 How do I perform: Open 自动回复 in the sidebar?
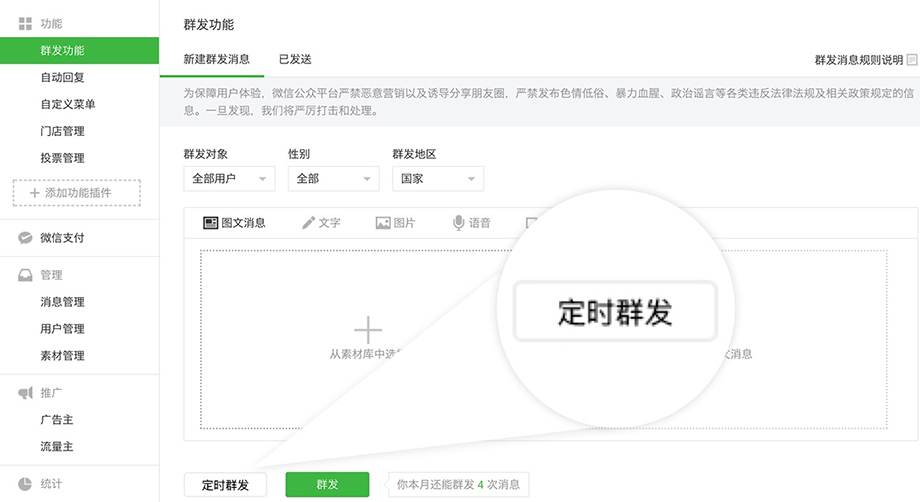pyautogui.click(x=62, y=77)
